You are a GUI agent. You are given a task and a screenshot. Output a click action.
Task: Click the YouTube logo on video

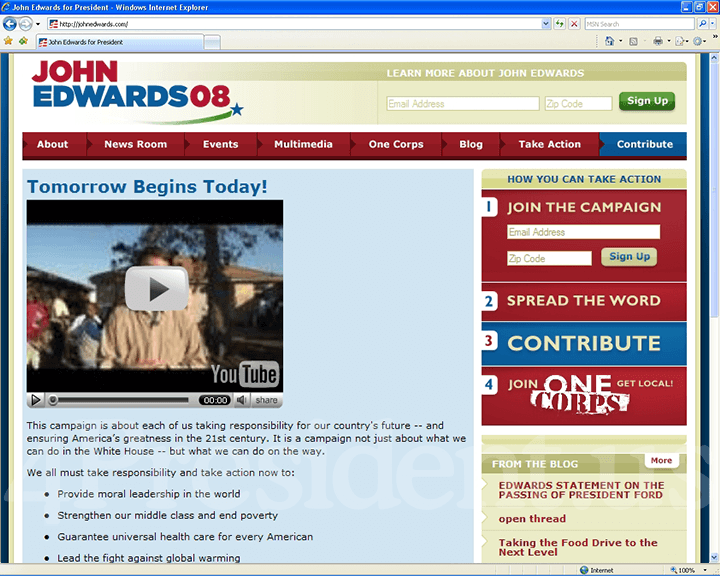click(244, 374)
